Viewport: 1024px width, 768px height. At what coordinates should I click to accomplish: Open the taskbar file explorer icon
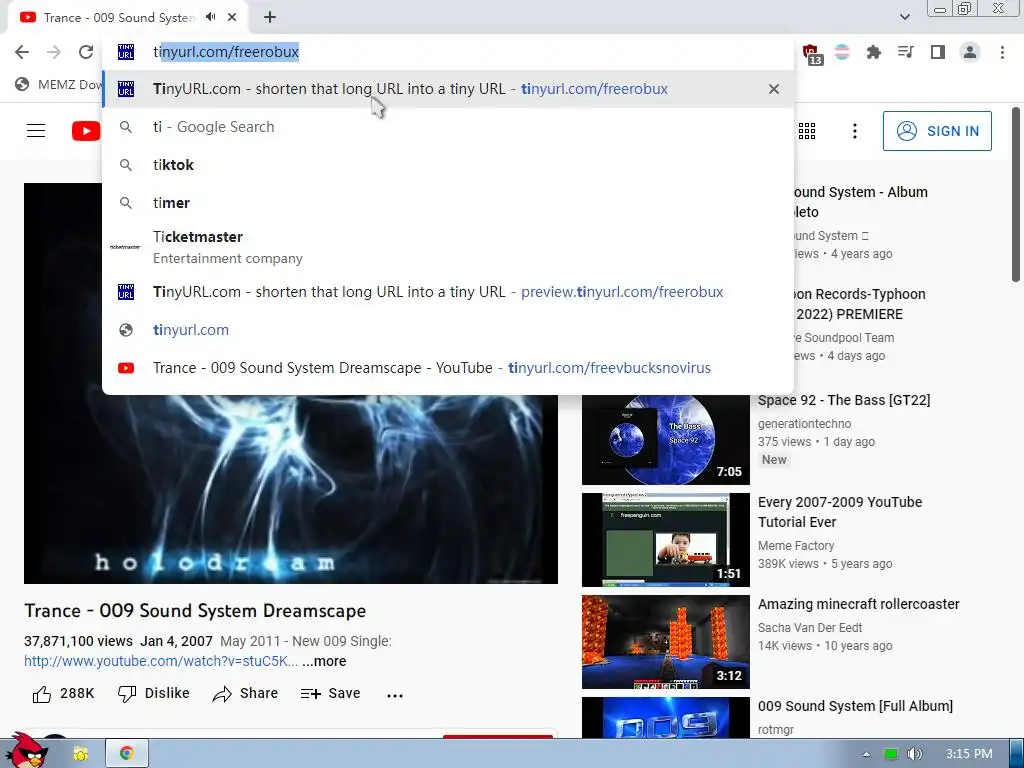[81, 754]
